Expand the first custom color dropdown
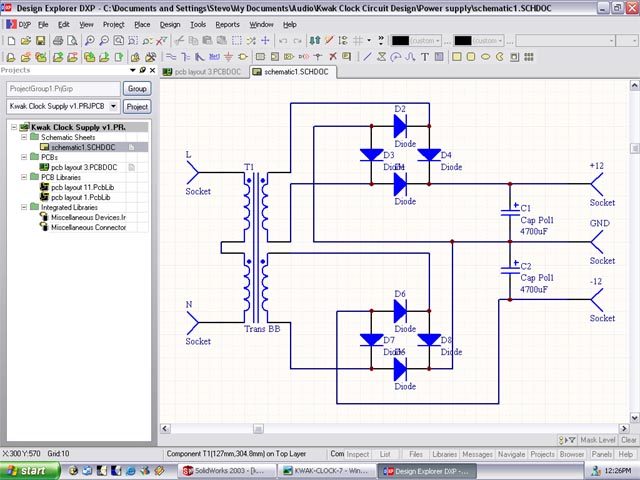Image resolution: width=640 pixels, height=480 pixels. 438,40
